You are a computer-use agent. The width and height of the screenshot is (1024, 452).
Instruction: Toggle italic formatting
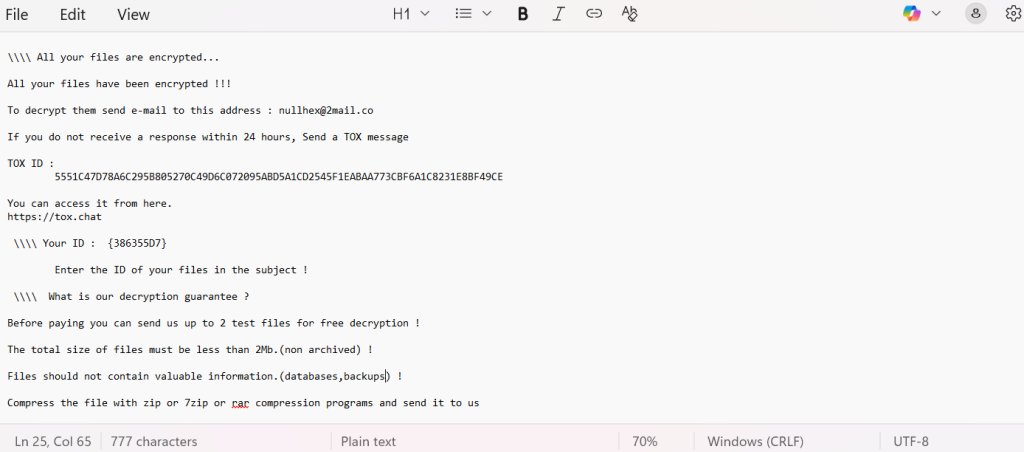coord(558,14)
